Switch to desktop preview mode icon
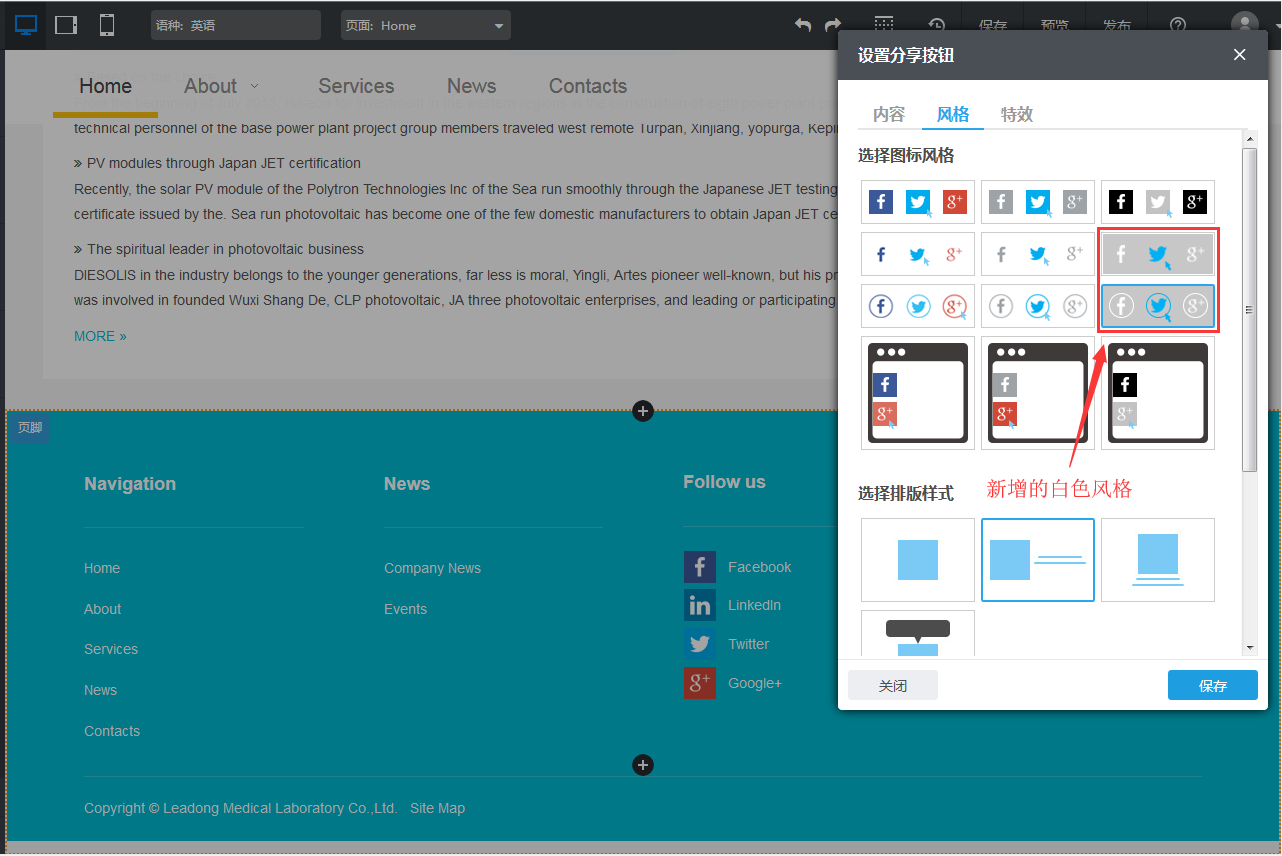 click(26, 25)
